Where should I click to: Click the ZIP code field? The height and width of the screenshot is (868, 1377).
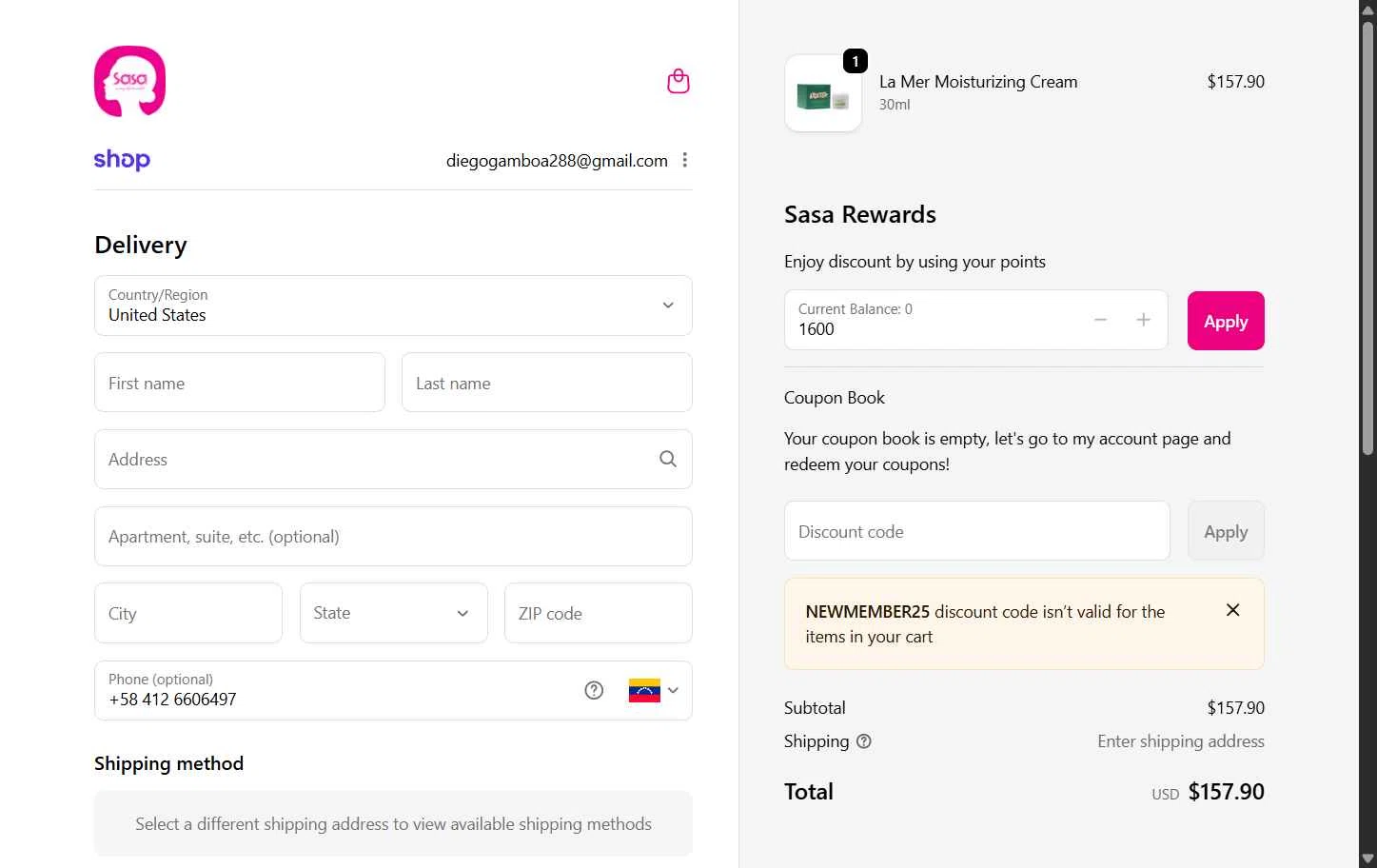598,613
